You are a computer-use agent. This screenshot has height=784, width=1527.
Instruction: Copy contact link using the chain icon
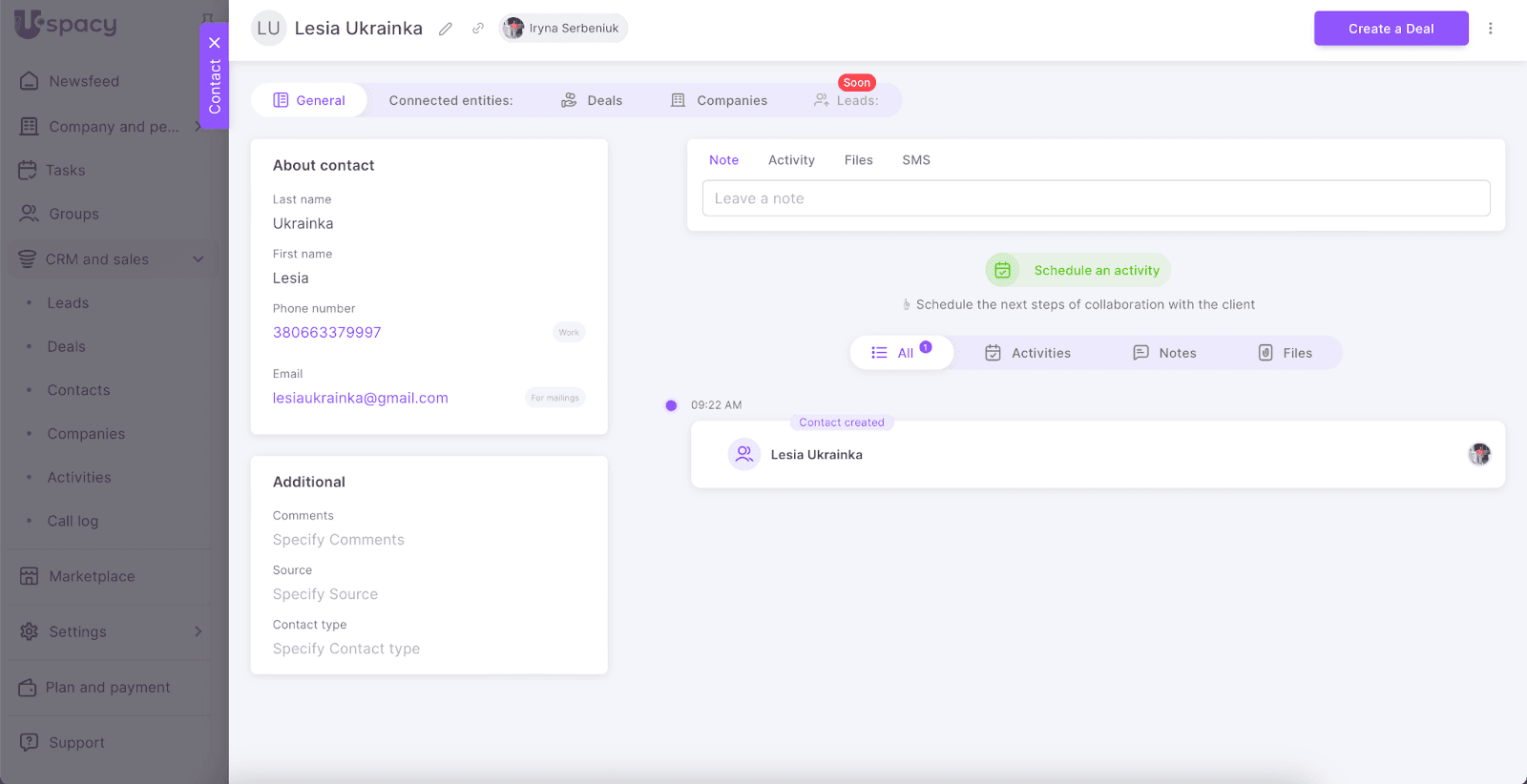tap(478, 29)
